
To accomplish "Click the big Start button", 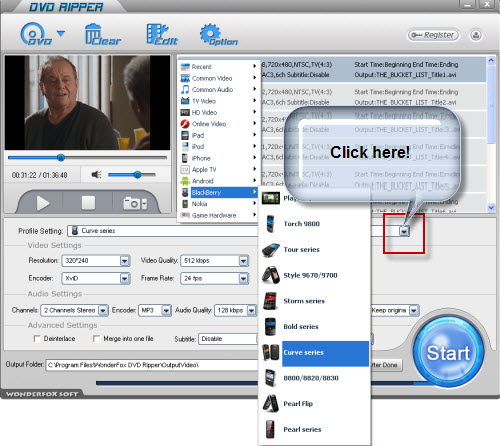I will [x=448, y=352].
